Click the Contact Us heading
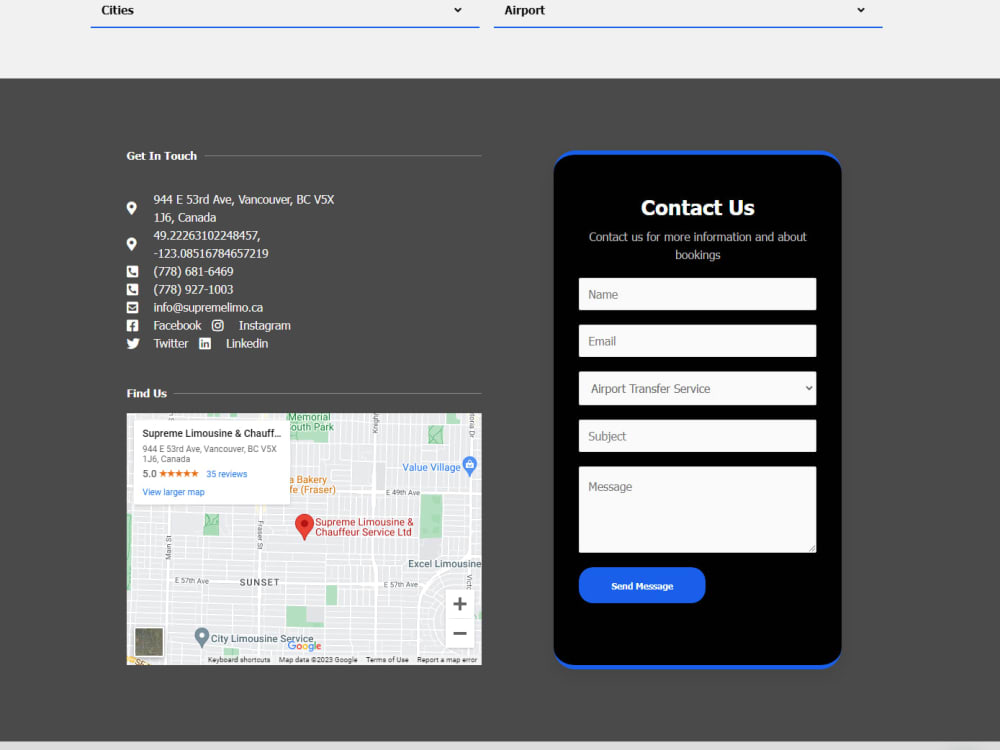Viewport: 1000px width, 750px height. point(697,208)
